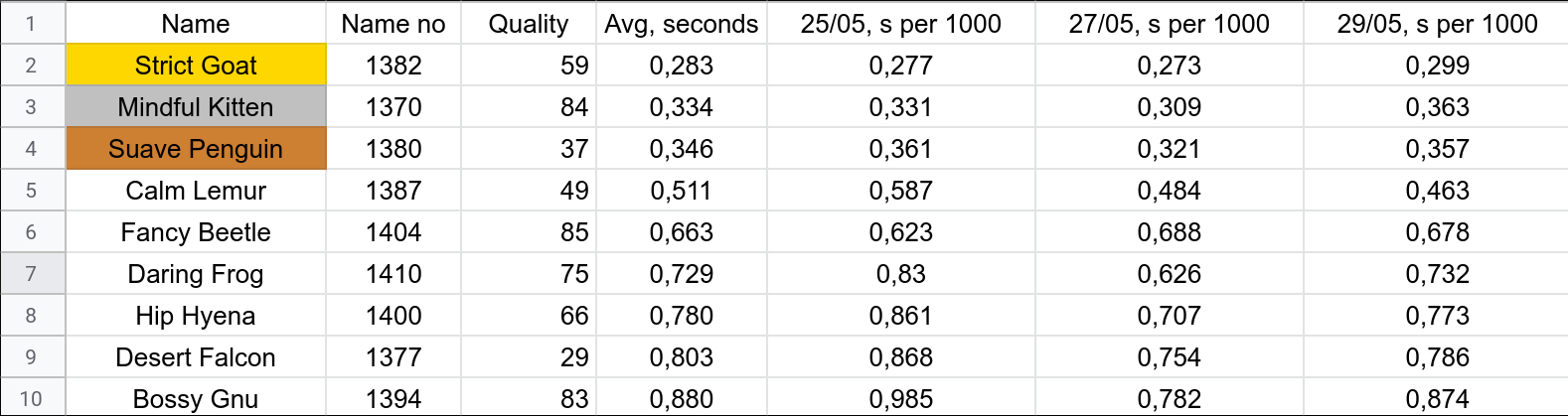Select Desert Falcon's average 0,803 cell
The width and height of the screenshot is (1568, 416).
(682, 357)
